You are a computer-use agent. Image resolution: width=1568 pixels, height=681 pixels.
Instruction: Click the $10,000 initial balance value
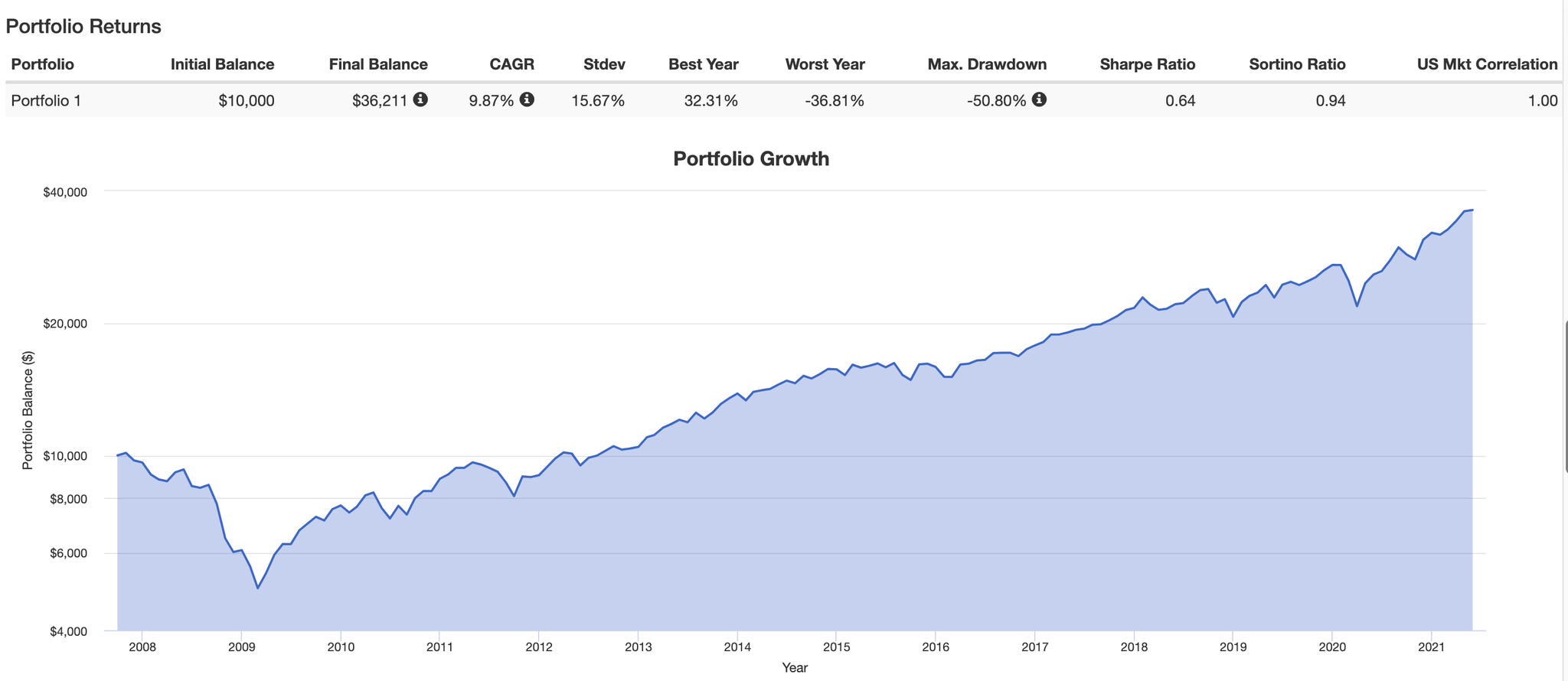click(247, 100)
